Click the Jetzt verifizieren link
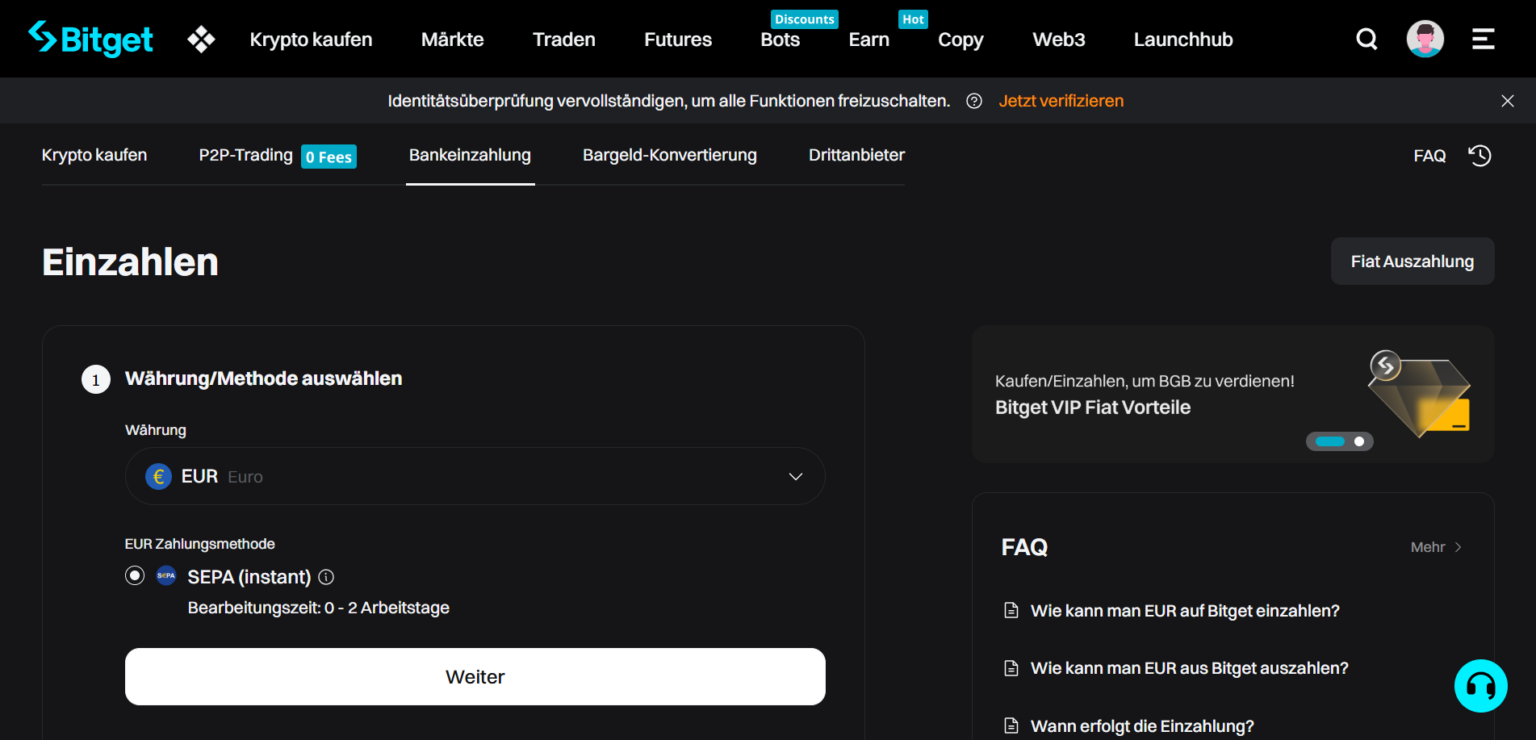Screen dimensions: 1536x740 click(1061, 100)
